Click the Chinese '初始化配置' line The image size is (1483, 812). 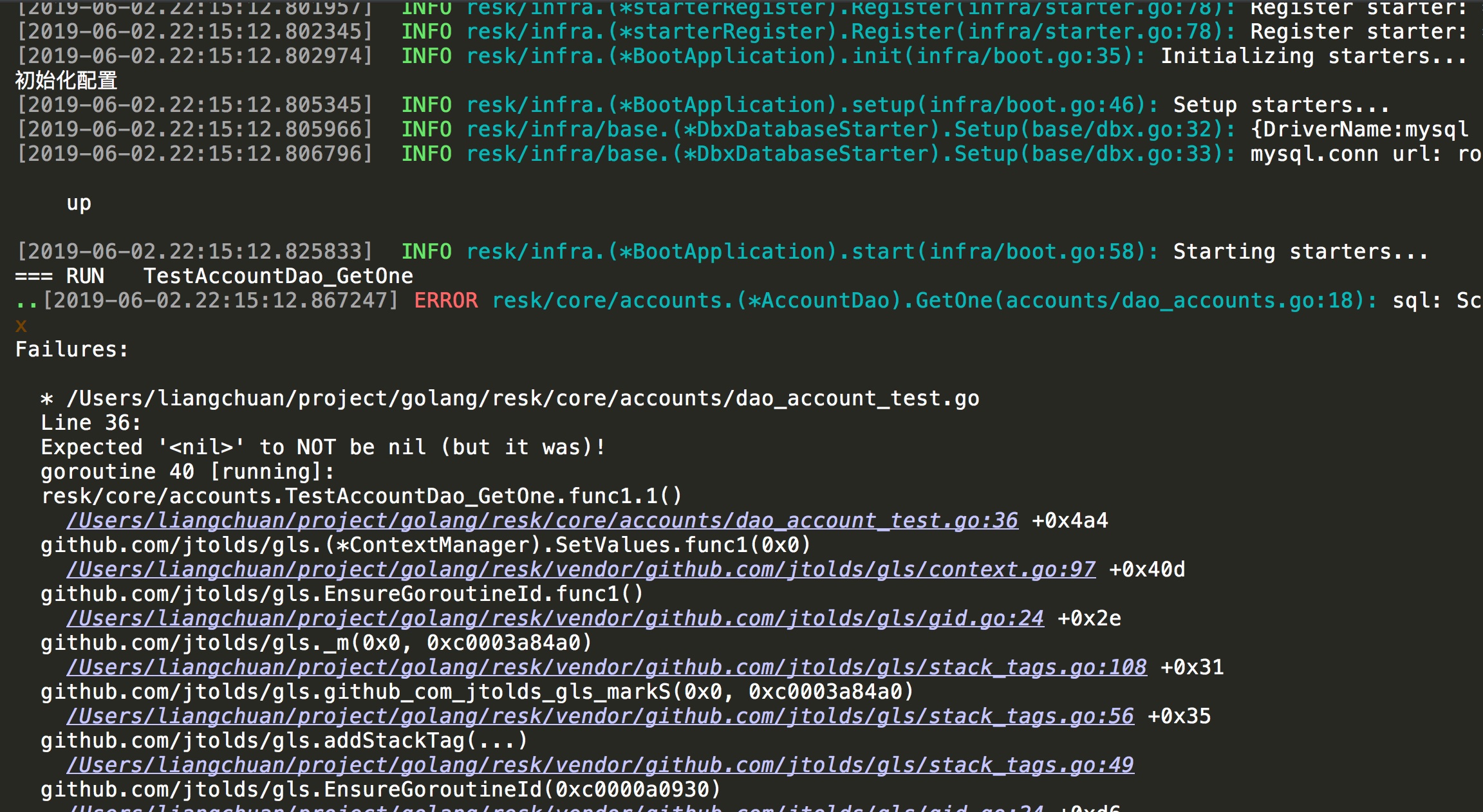[x=66, y=80]
